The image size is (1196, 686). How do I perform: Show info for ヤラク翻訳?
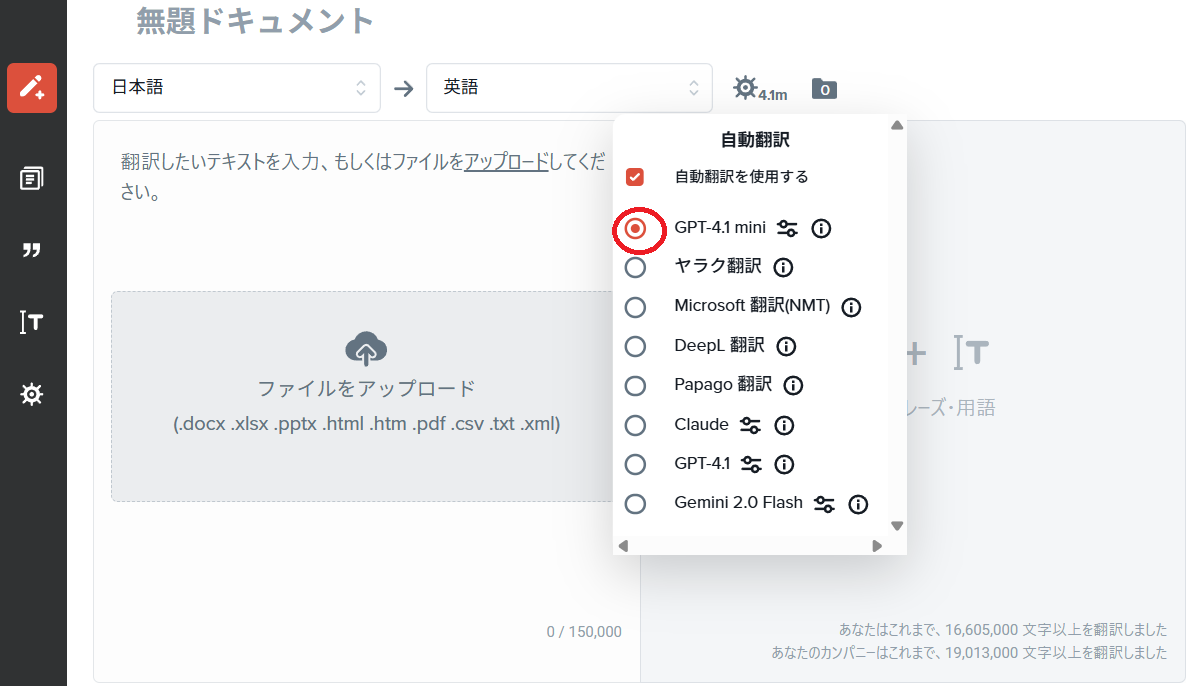(783, 267)
